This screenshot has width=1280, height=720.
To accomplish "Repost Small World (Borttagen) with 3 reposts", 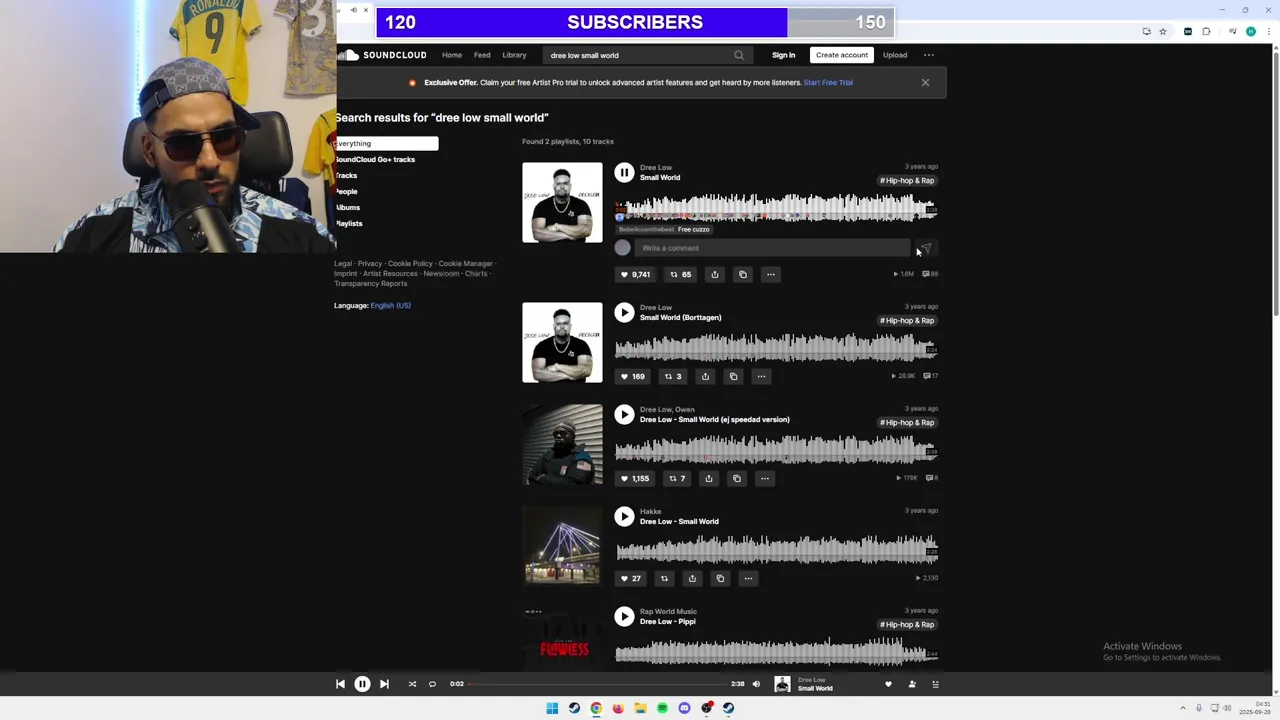I will tap(673, 376).
